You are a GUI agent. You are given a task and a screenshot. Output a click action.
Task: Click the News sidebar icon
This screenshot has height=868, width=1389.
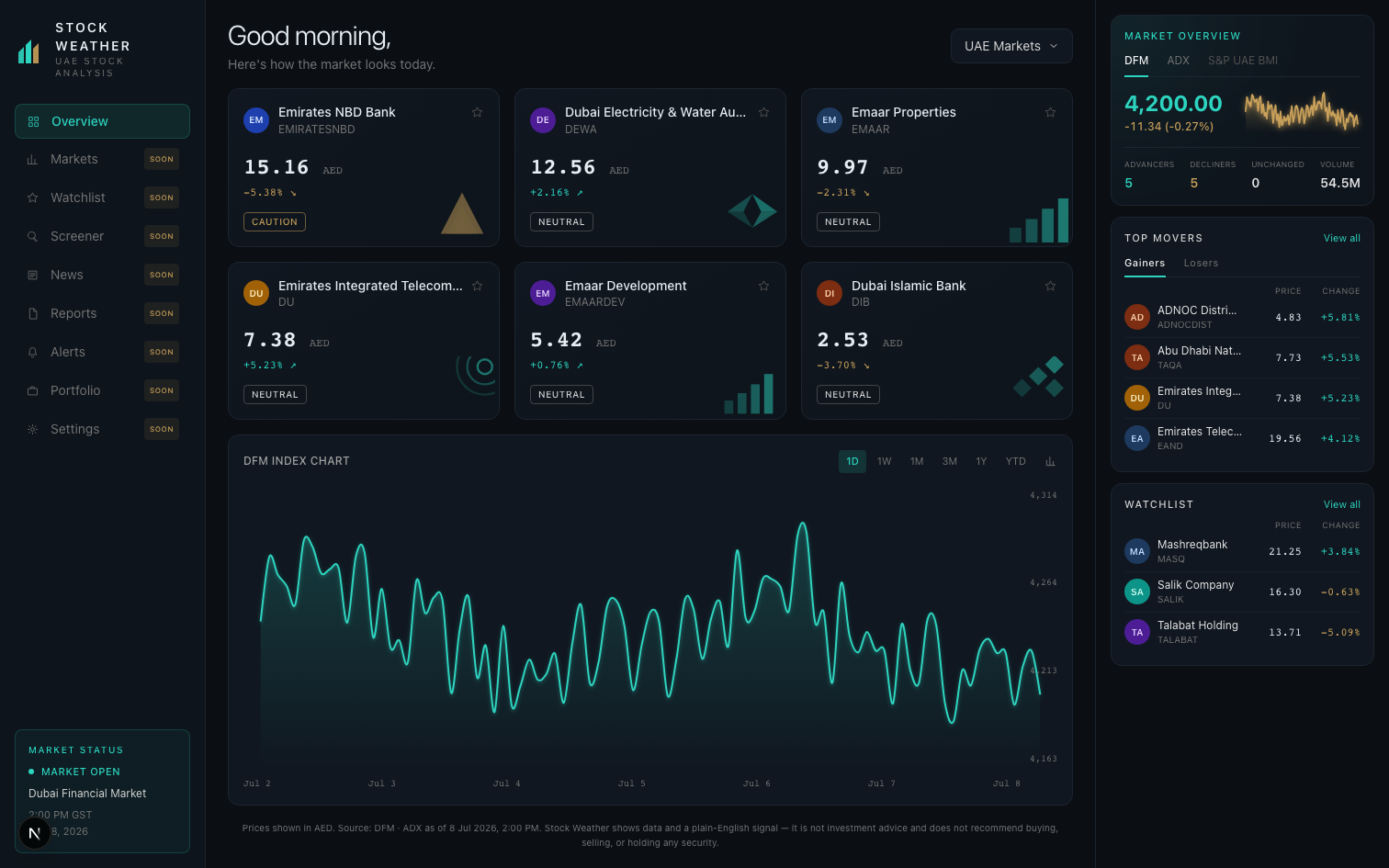pos(32,276)
